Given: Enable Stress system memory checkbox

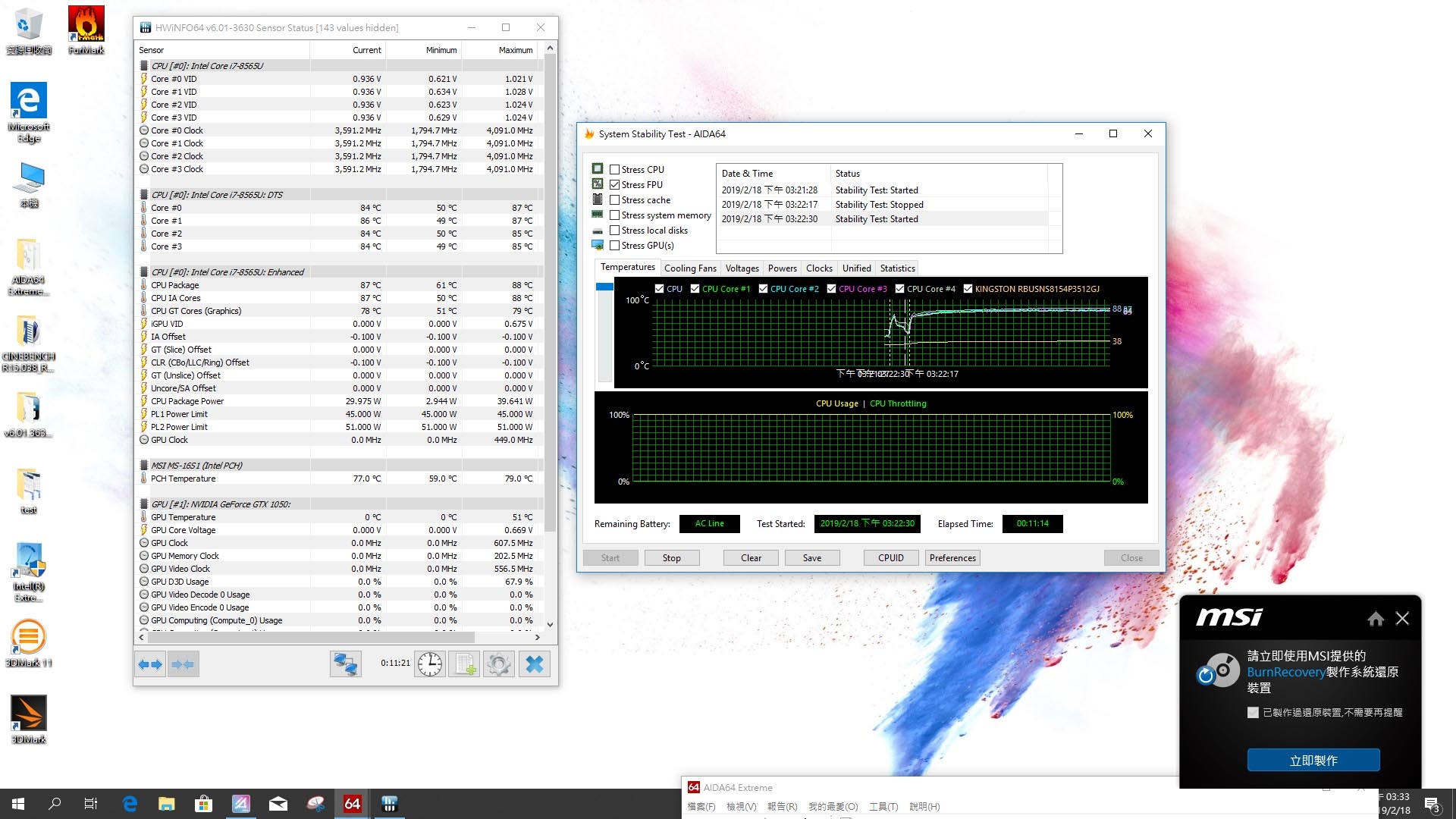Looking at the screenshot, I should (615, 215).
